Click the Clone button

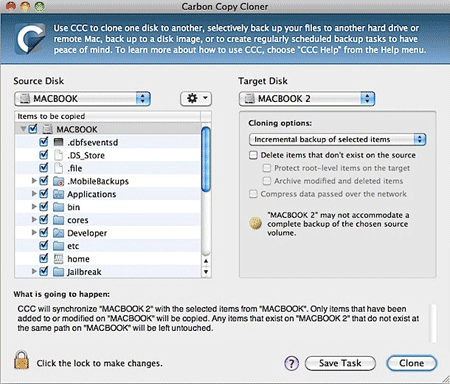[x=412, y=363]
